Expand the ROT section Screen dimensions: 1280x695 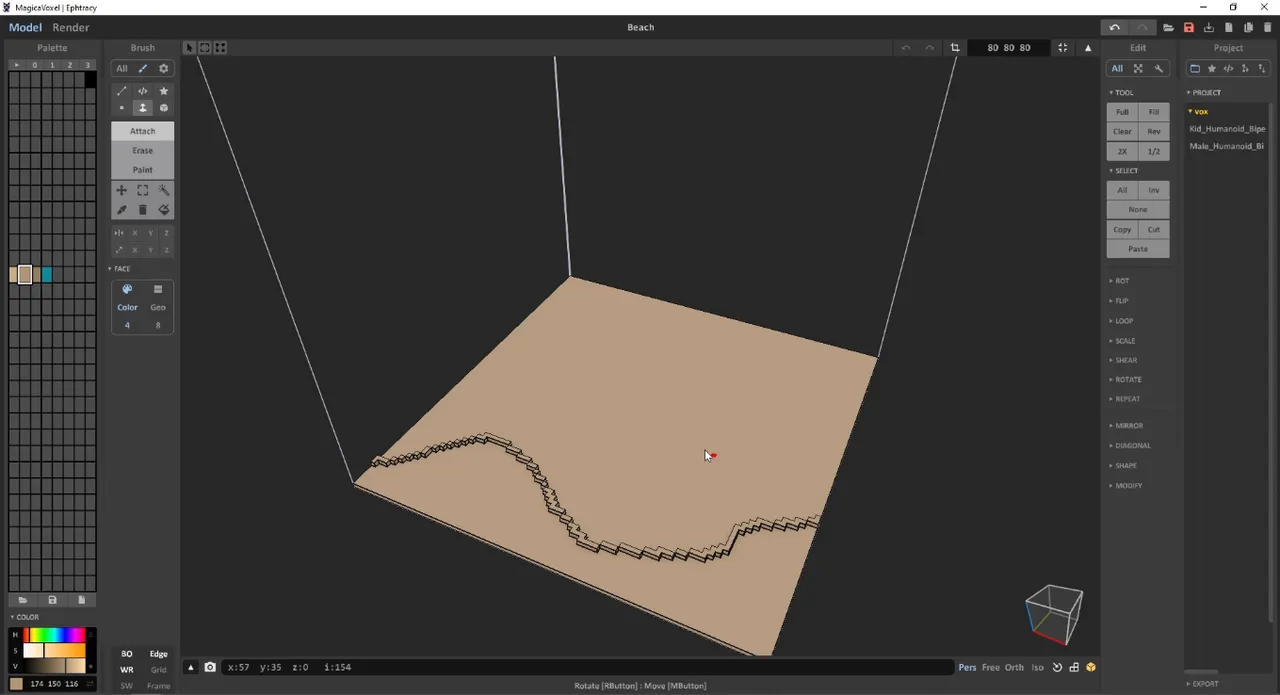point(1119,281)
